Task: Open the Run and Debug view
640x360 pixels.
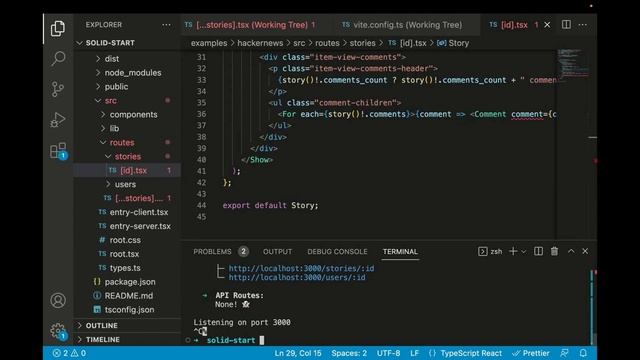Action: pos(58,120)
